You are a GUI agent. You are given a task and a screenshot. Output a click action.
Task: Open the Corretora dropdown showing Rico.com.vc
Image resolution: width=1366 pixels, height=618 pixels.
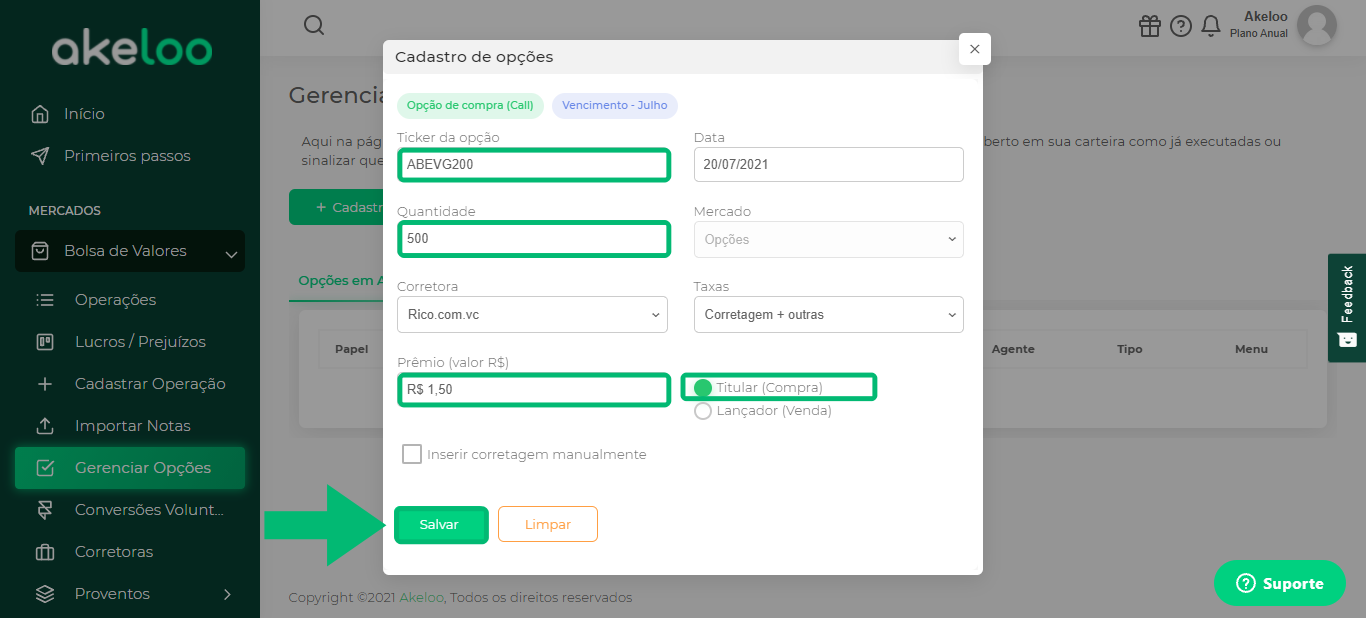pos(532,314)
